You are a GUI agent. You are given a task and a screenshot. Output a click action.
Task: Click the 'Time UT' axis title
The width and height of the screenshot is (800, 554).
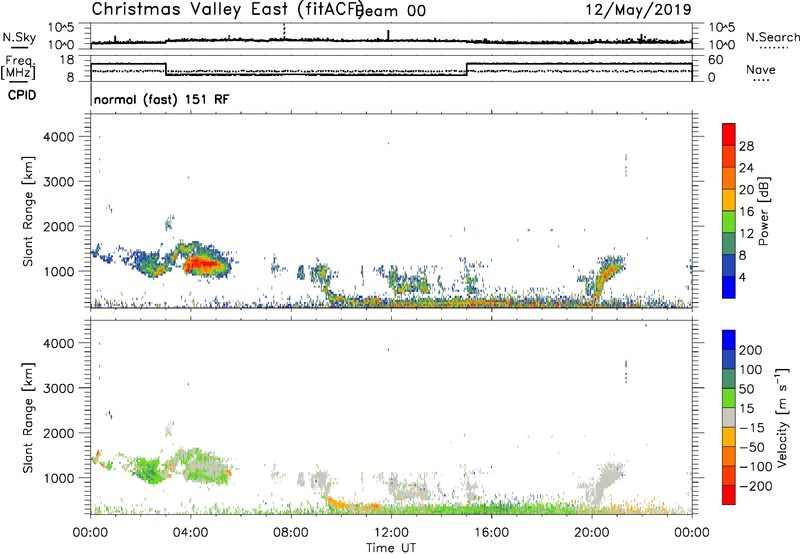click(x=391, y=548)
